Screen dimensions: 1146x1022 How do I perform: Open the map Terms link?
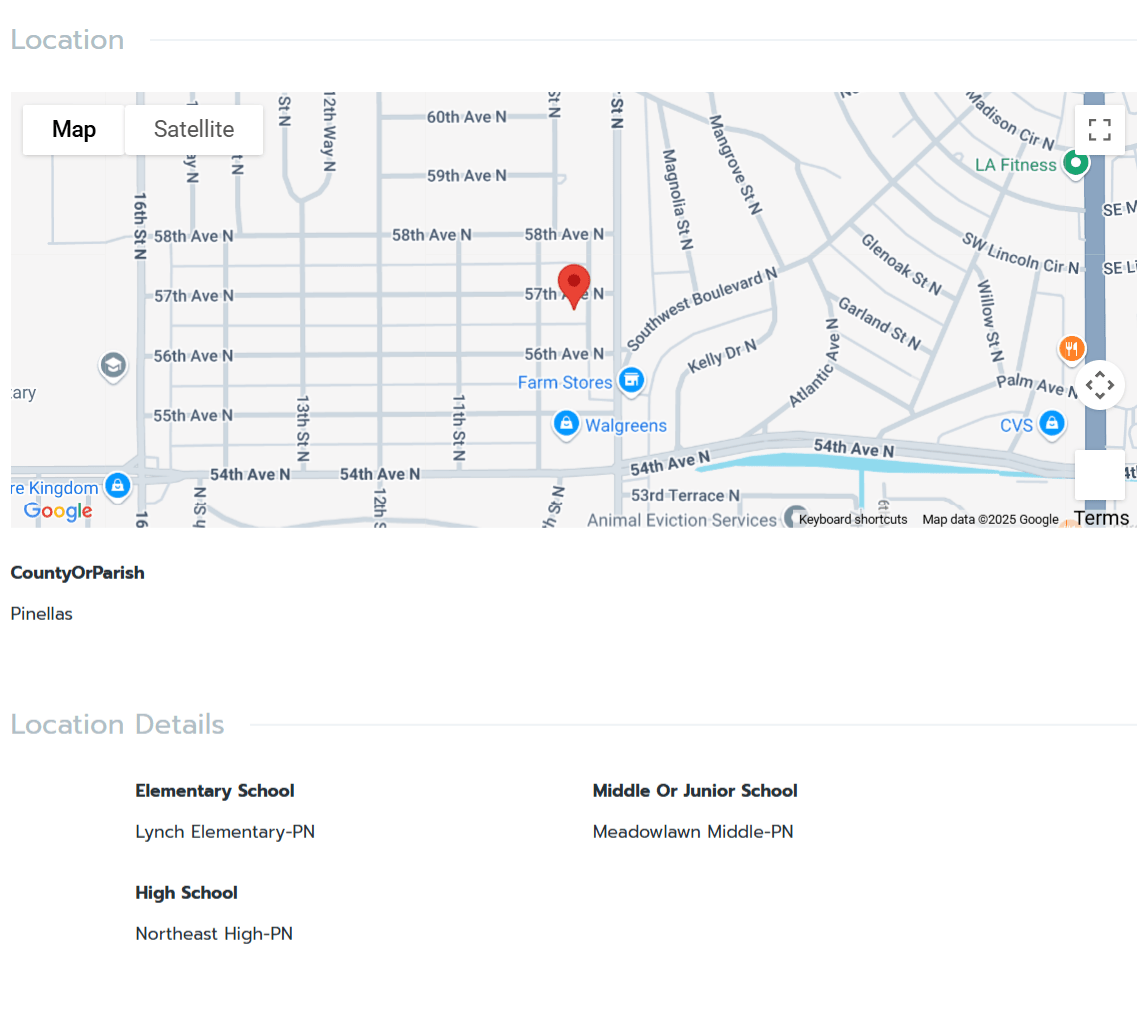(x=1101, y=518)
